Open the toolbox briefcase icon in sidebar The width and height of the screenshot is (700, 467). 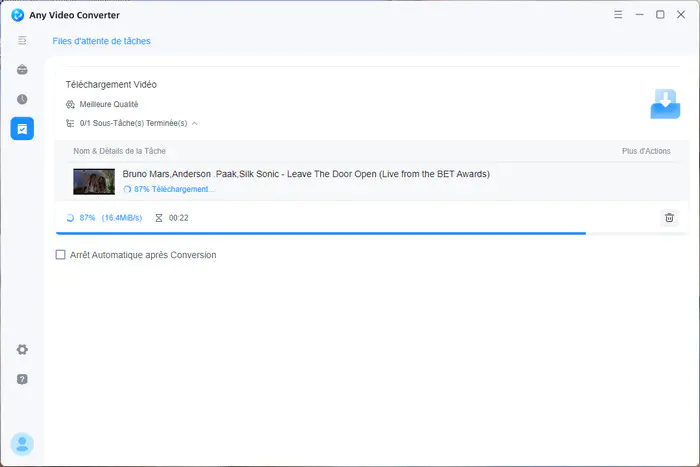pyautogui.click(x=22, y=70)
